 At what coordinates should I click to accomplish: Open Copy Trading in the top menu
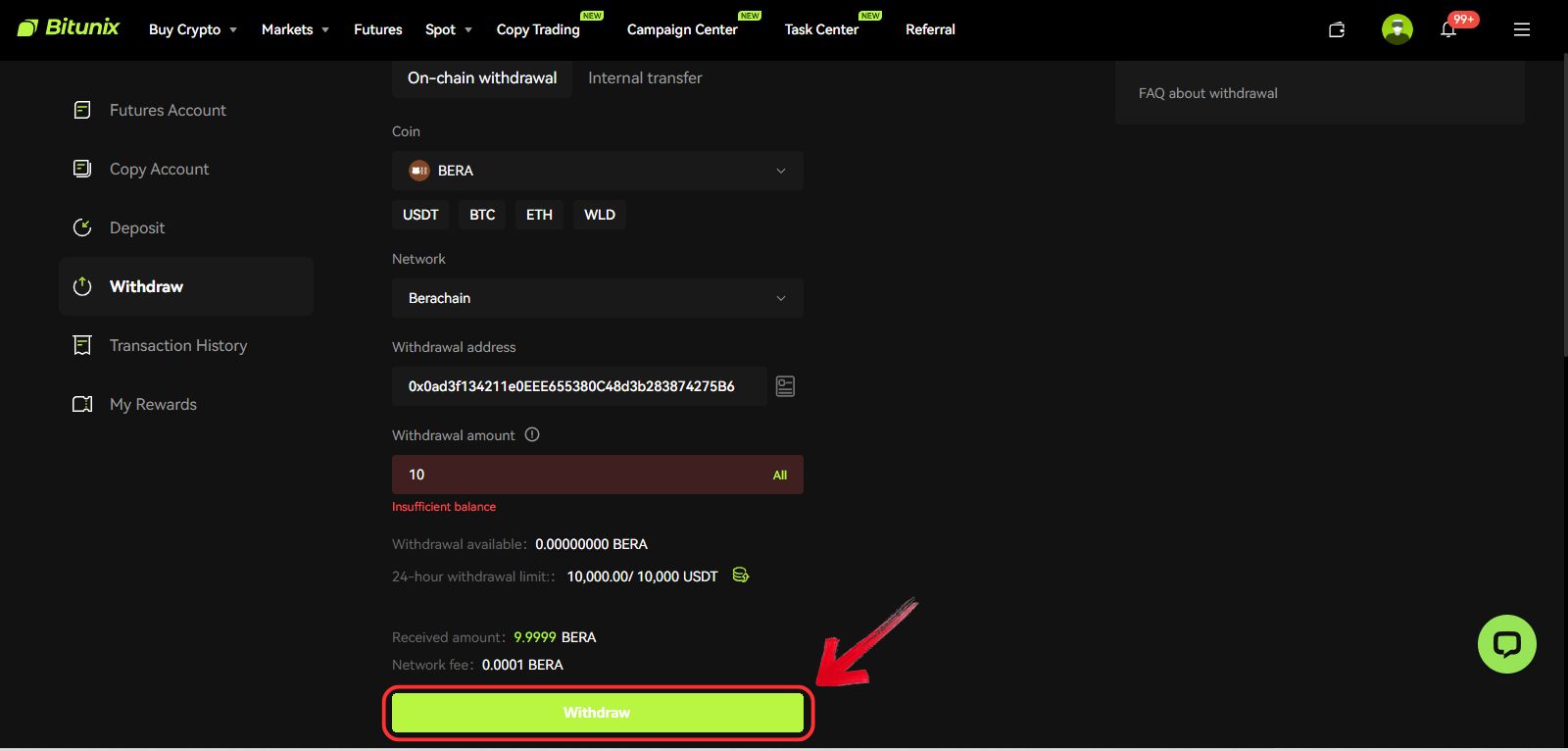tap(538, 29)
